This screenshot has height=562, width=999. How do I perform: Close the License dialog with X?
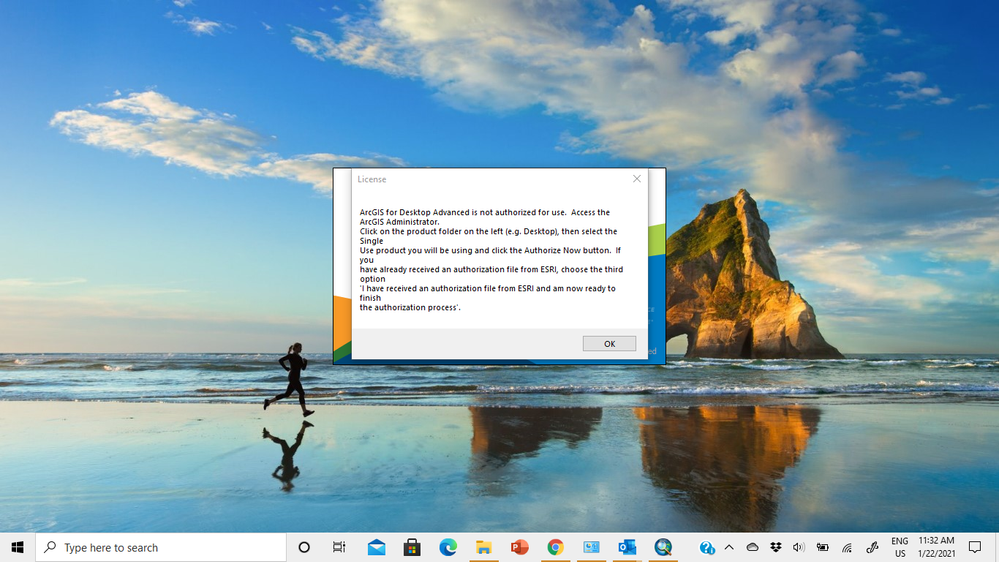point(636,179)
